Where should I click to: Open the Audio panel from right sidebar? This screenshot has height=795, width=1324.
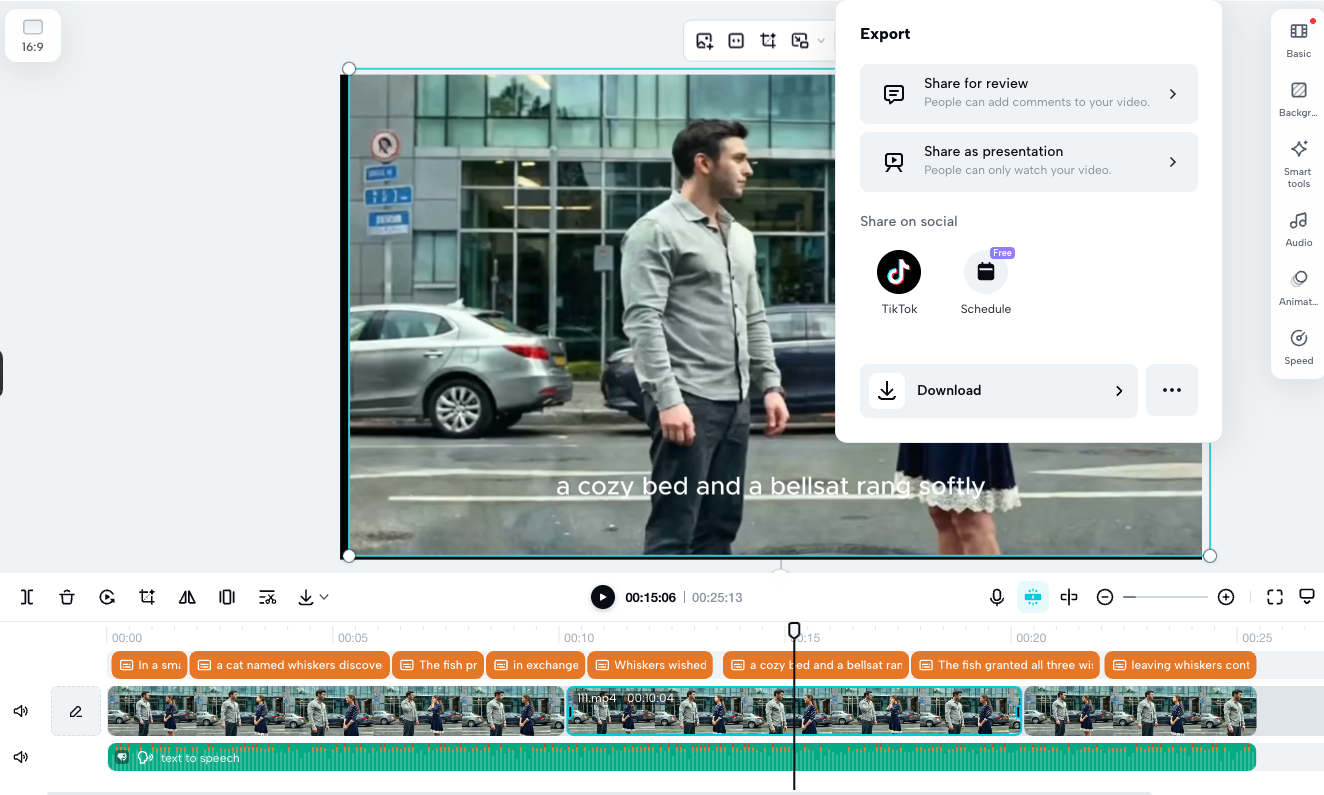1297,228
